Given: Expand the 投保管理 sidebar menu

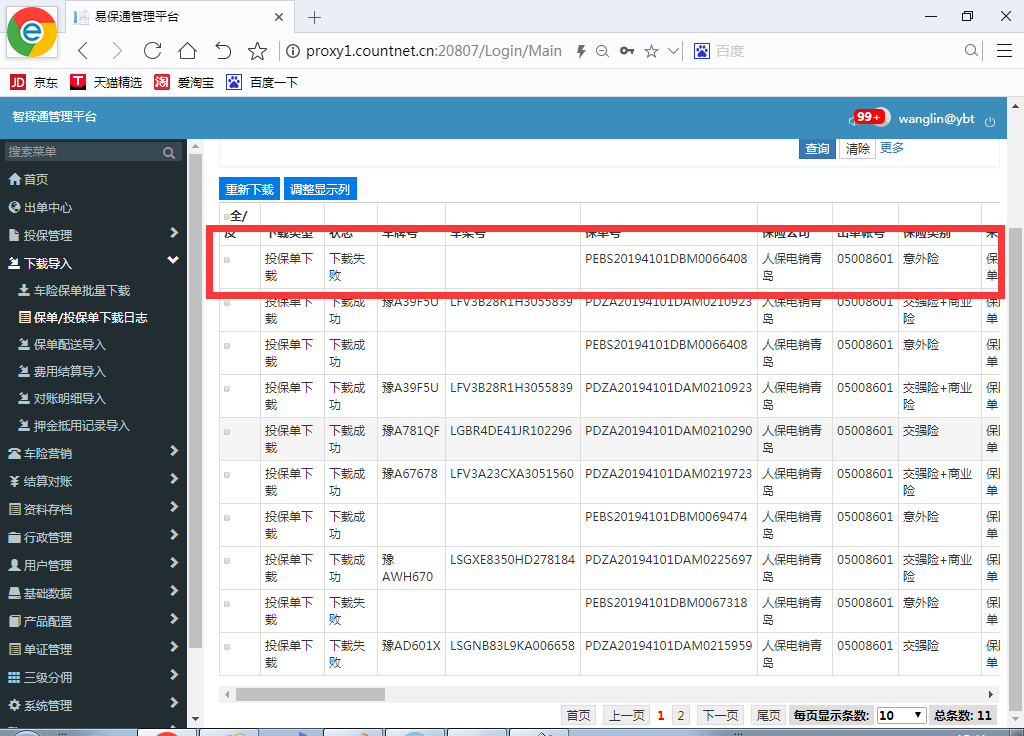Looking at the screenshot, I should 93,235.
